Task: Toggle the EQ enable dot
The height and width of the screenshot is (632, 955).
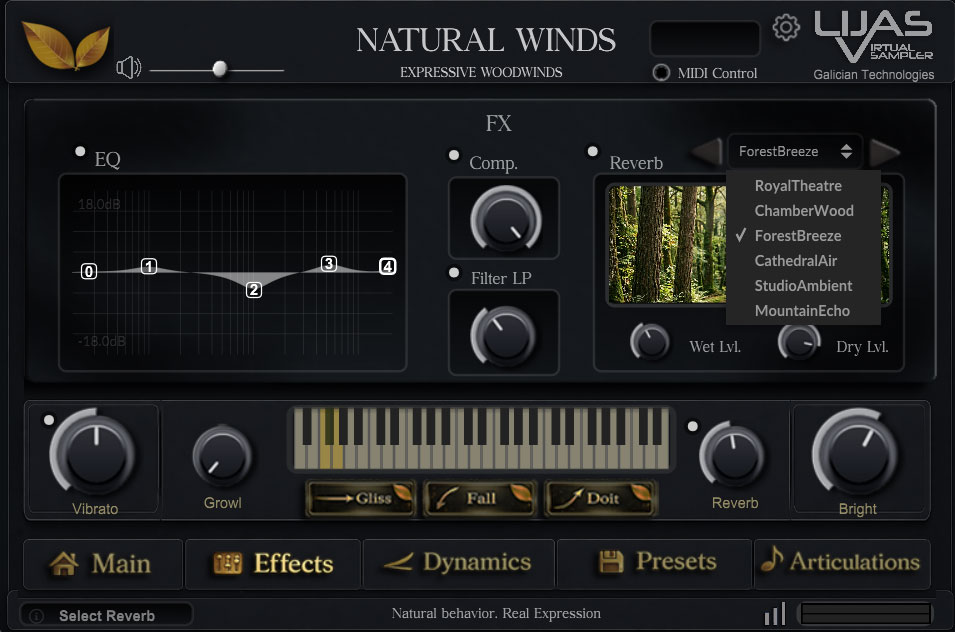Action: coord(80,151)
